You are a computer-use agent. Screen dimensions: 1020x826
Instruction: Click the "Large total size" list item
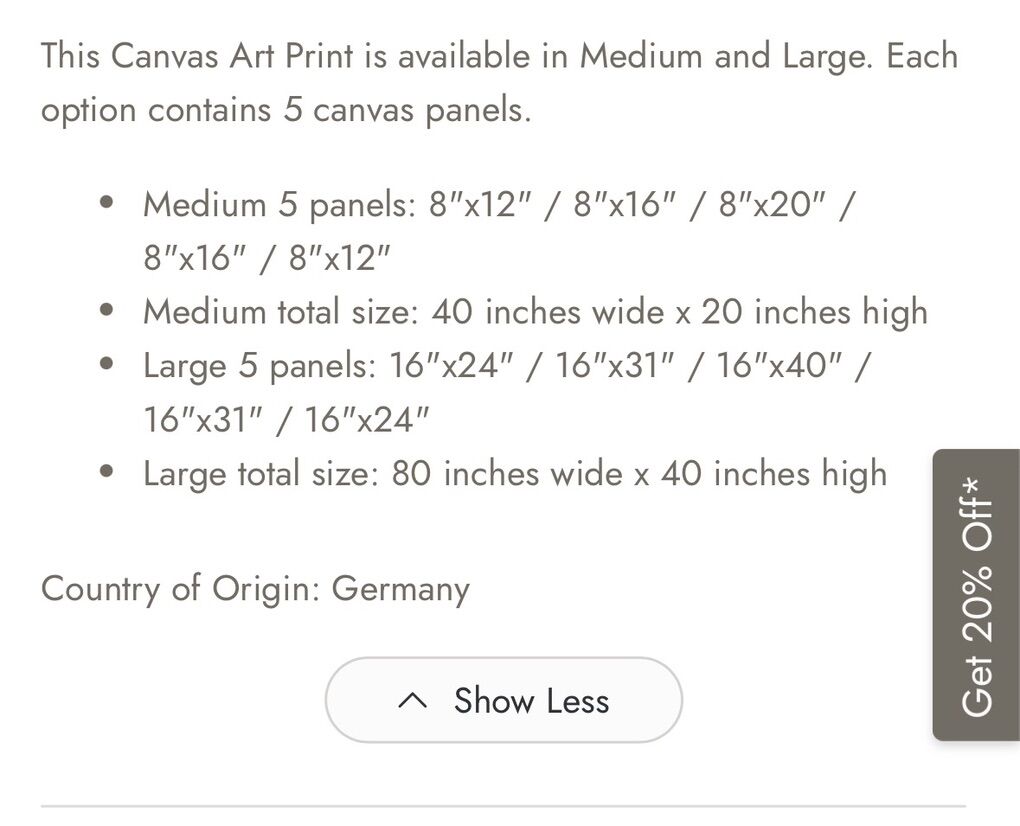click(x=514, y=473)
